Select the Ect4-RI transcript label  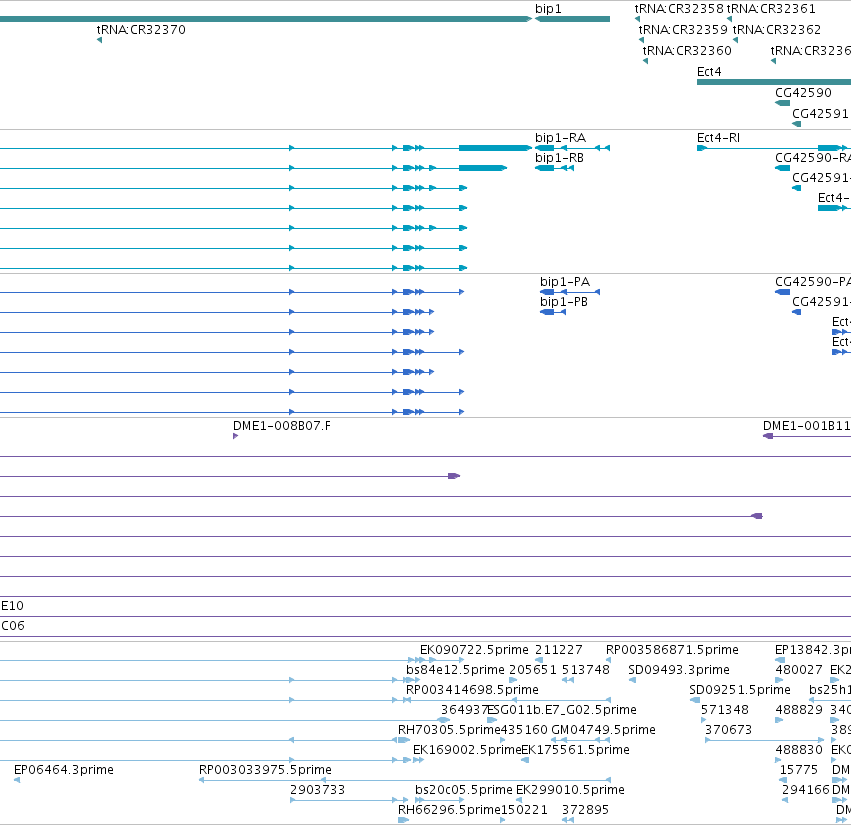(x=718, y=137)
